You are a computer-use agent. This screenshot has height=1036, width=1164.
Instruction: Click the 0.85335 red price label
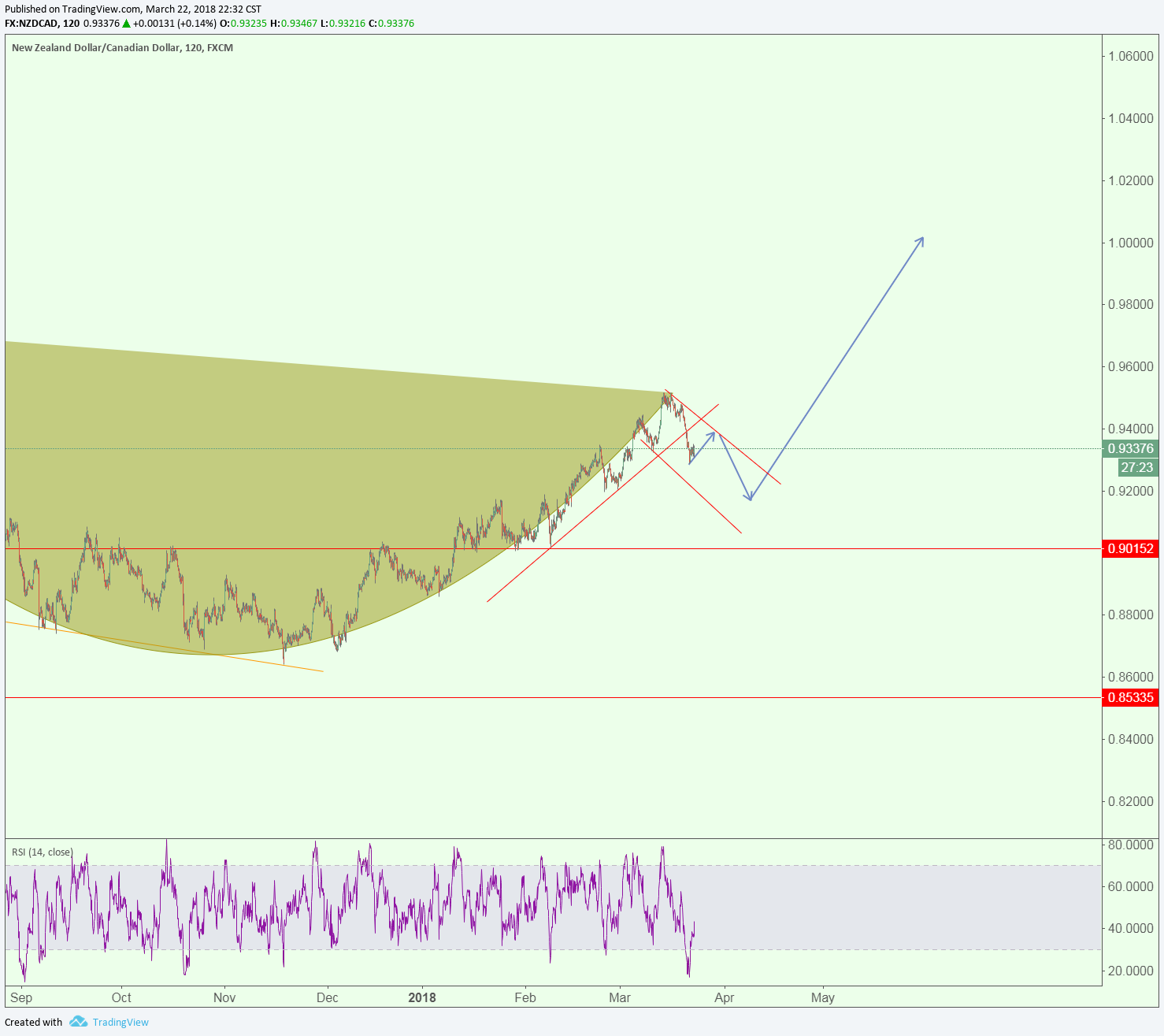[1131, 697]
